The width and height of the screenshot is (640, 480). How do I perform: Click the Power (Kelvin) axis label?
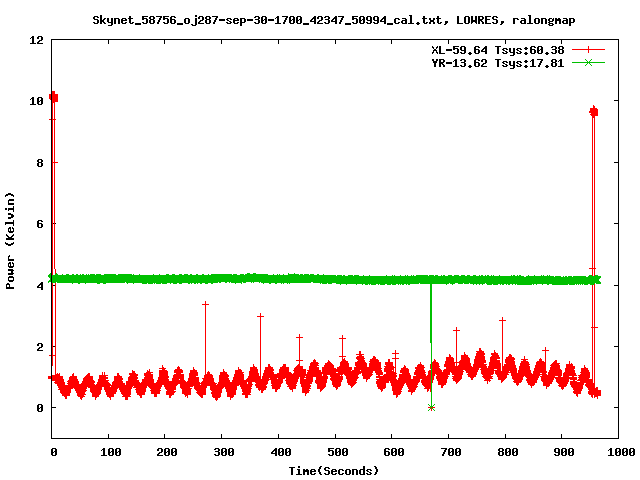coord(10,241)
